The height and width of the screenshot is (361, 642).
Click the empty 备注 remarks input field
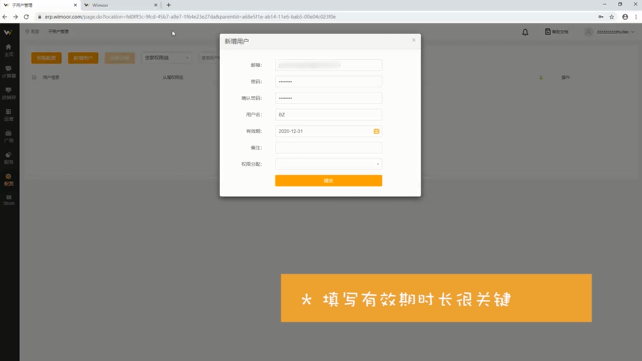click(328, 148)
